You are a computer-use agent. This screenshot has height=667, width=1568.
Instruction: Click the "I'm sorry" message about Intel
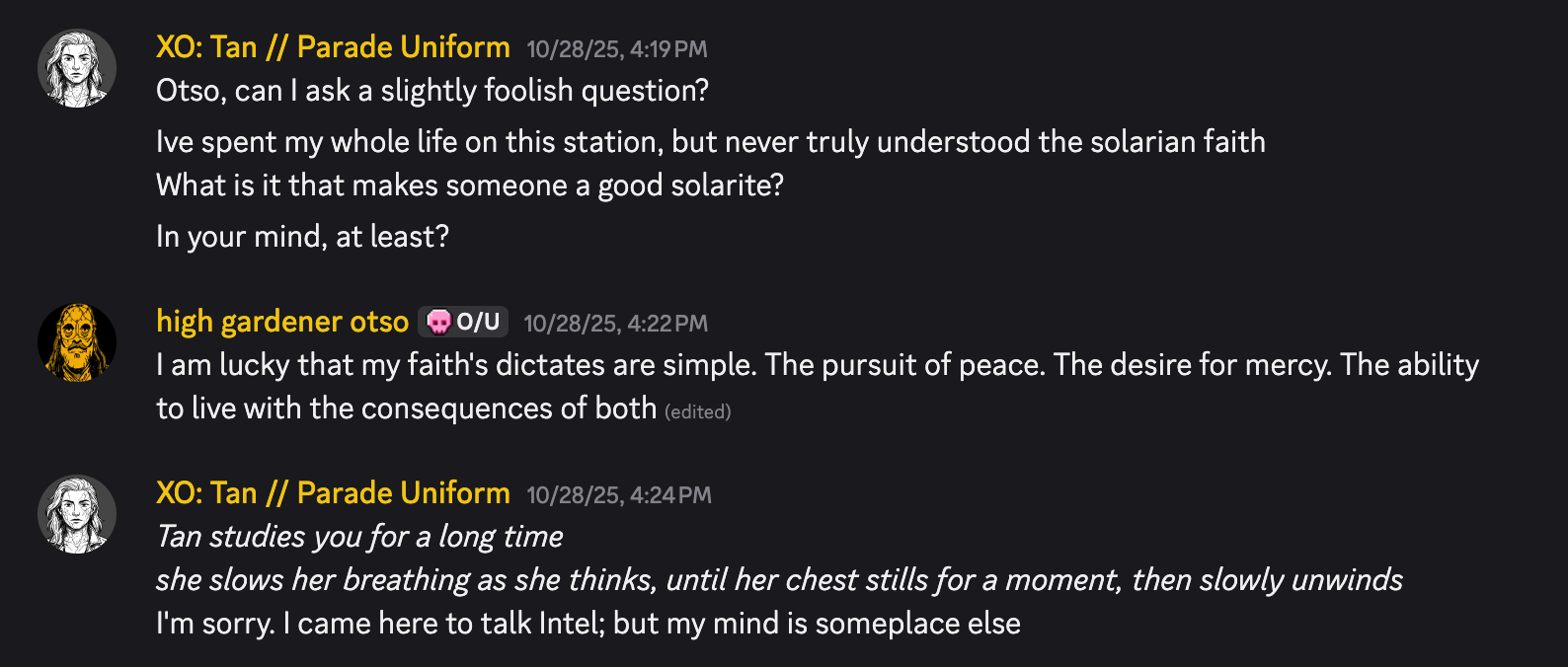pyautogui.click(x=588, y=624)
